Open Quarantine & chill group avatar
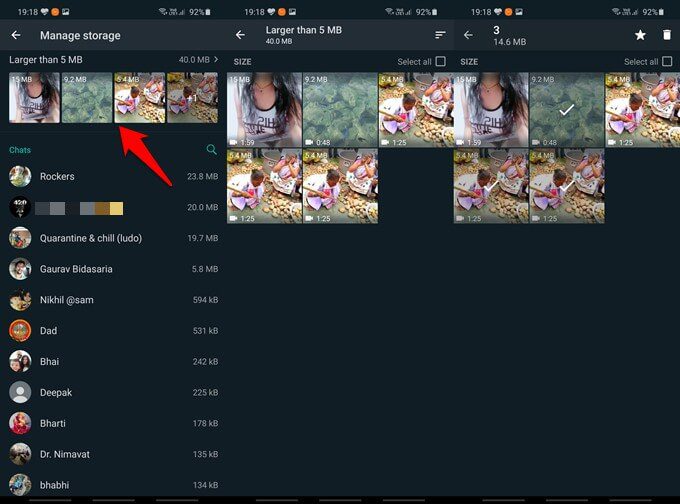Image resolution: width=680 pixels, height=504 pixels. 20,238
